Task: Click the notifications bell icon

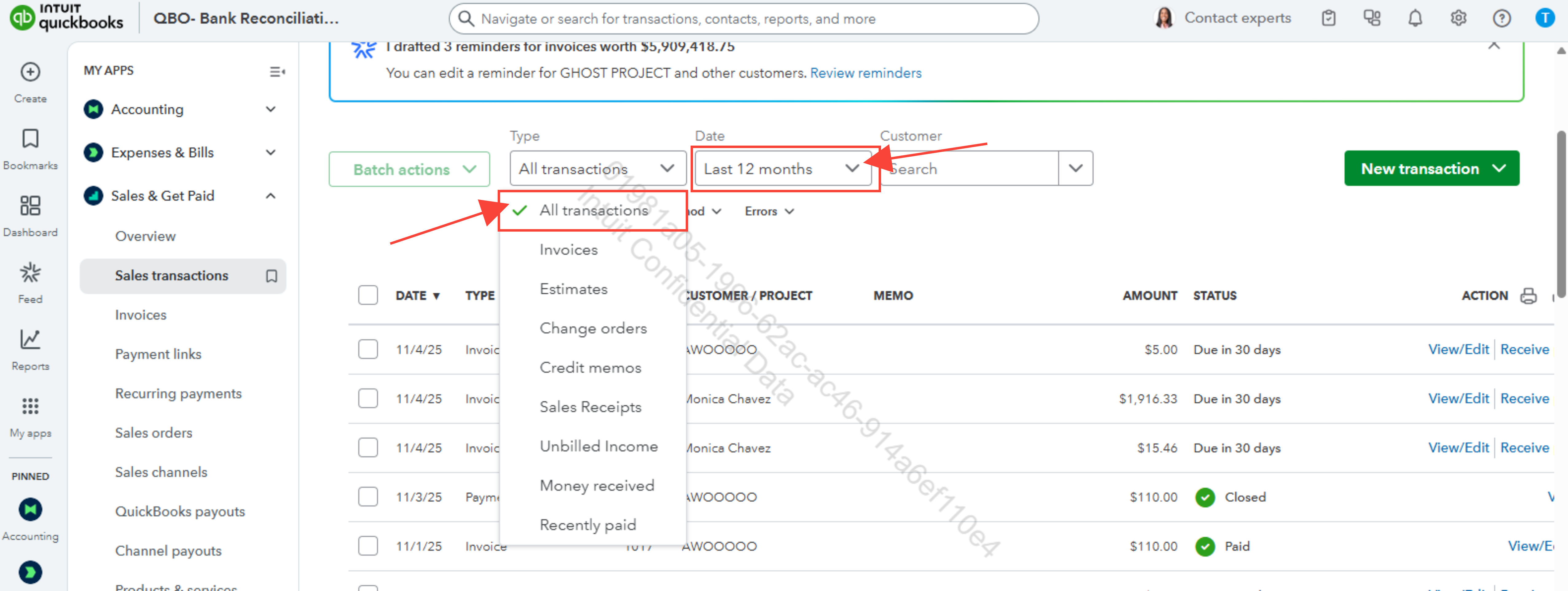Action: click(1415, 18)
